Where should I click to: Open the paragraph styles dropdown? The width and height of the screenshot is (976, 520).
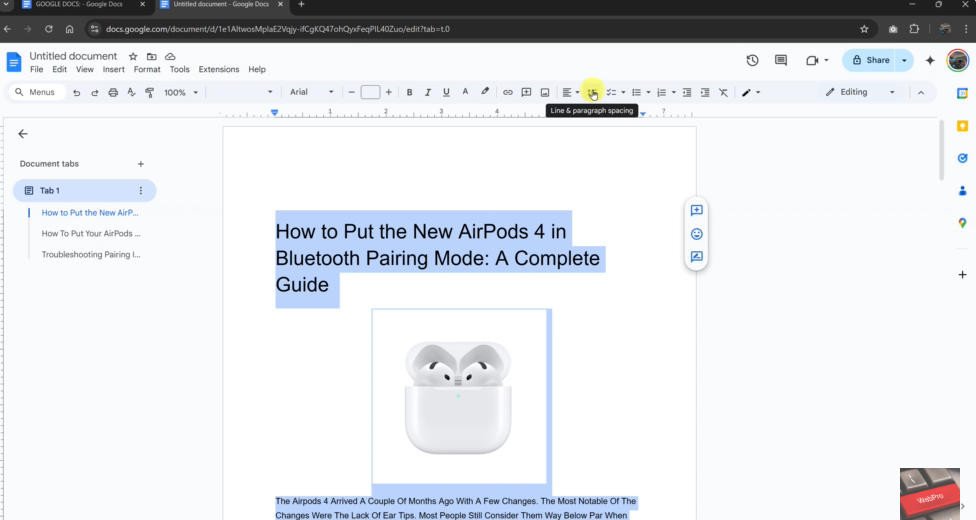[241, 92]
